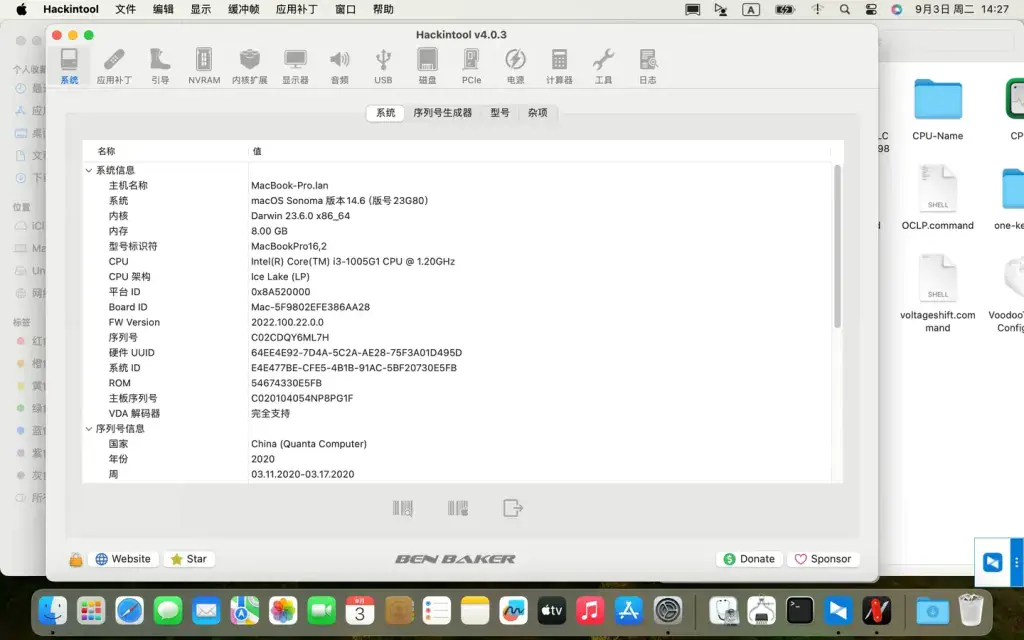Open the Website link button

click(x=123, y=559)
